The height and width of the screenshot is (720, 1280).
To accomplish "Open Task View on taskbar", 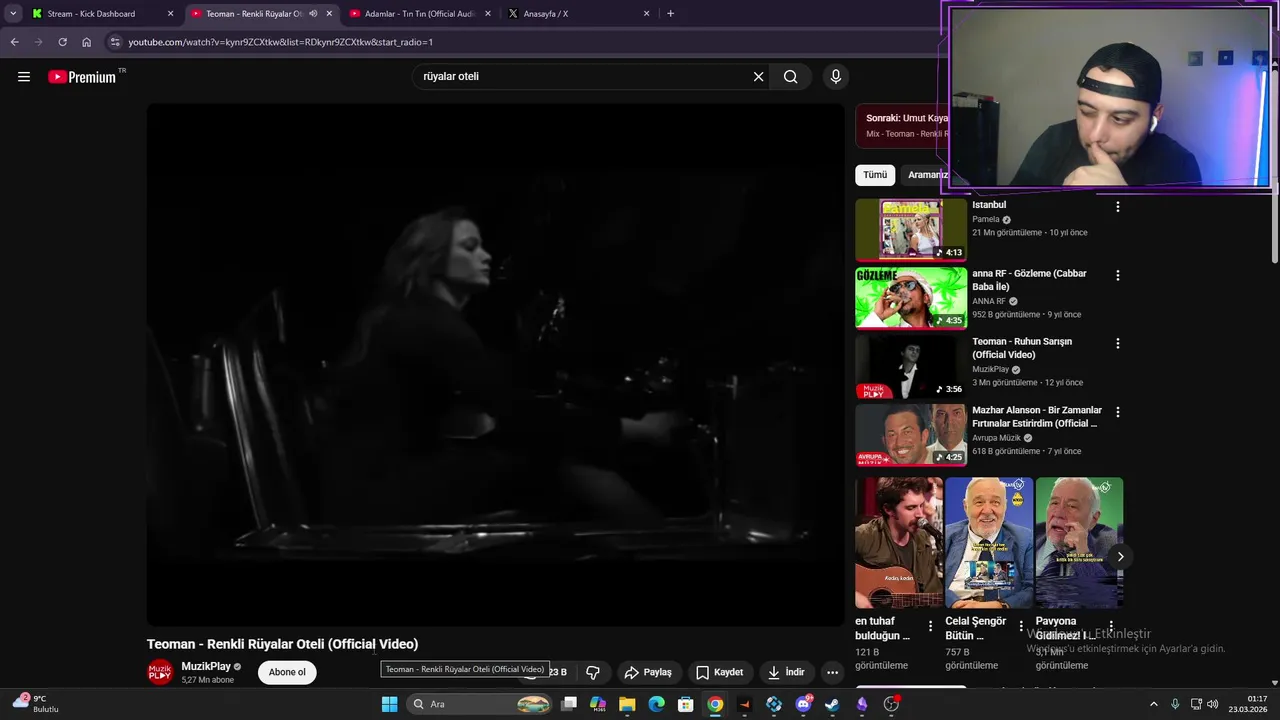I will click(x=569, y=704).
